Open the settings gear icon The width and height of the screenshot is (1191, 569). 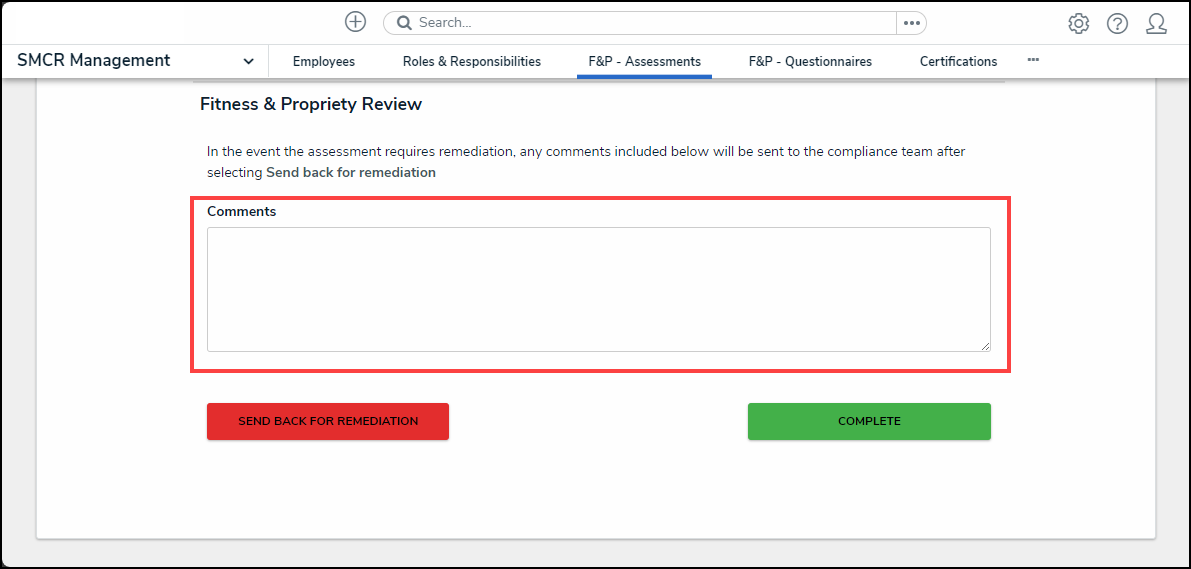1078,24
